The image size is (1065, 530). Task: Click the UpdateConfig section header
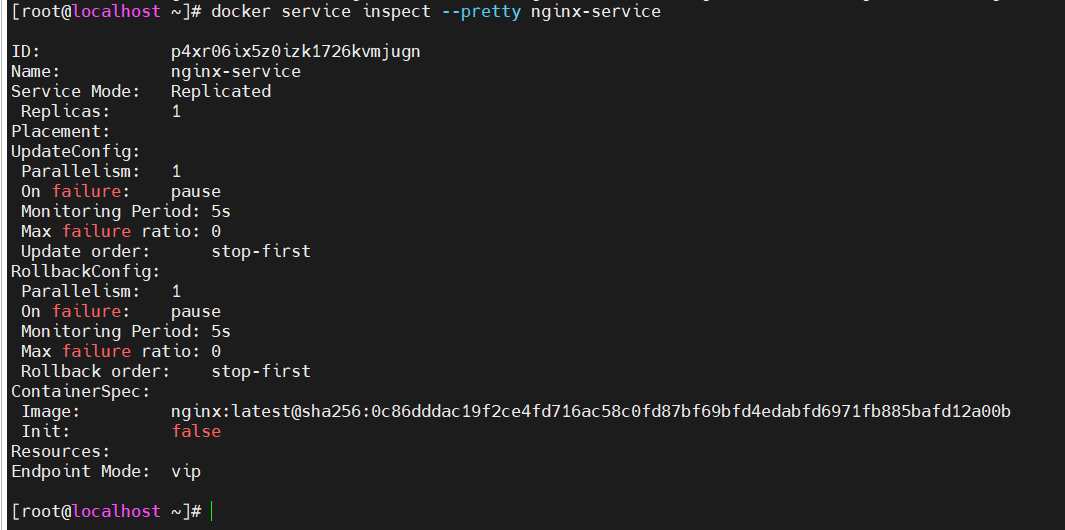pos(75,151)
